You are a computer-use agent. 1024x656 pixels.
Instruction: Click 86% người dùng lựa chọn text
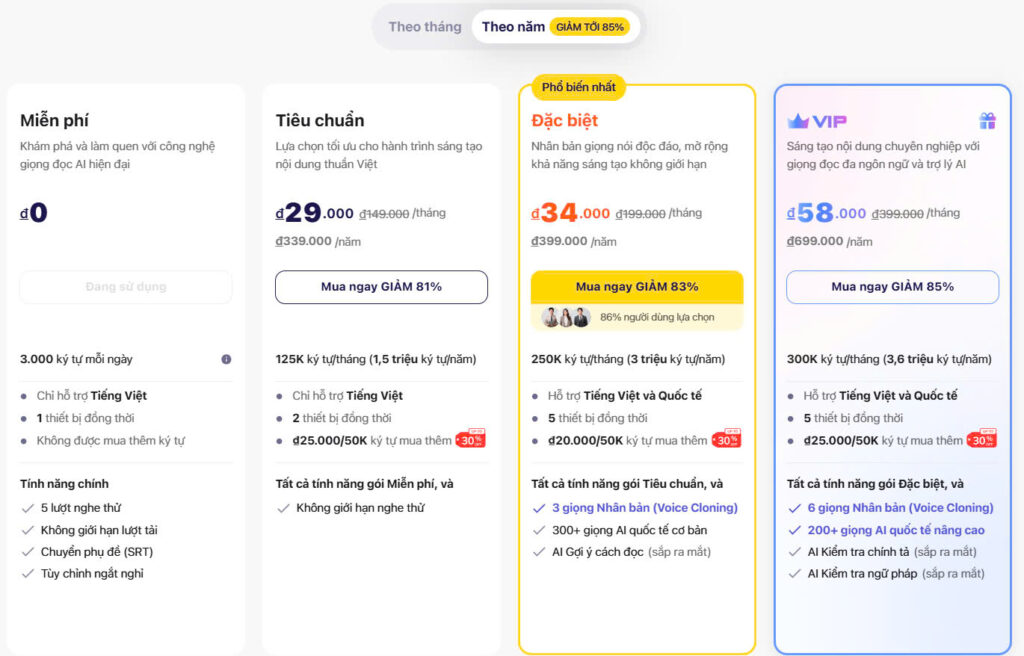tap(657, 318)
